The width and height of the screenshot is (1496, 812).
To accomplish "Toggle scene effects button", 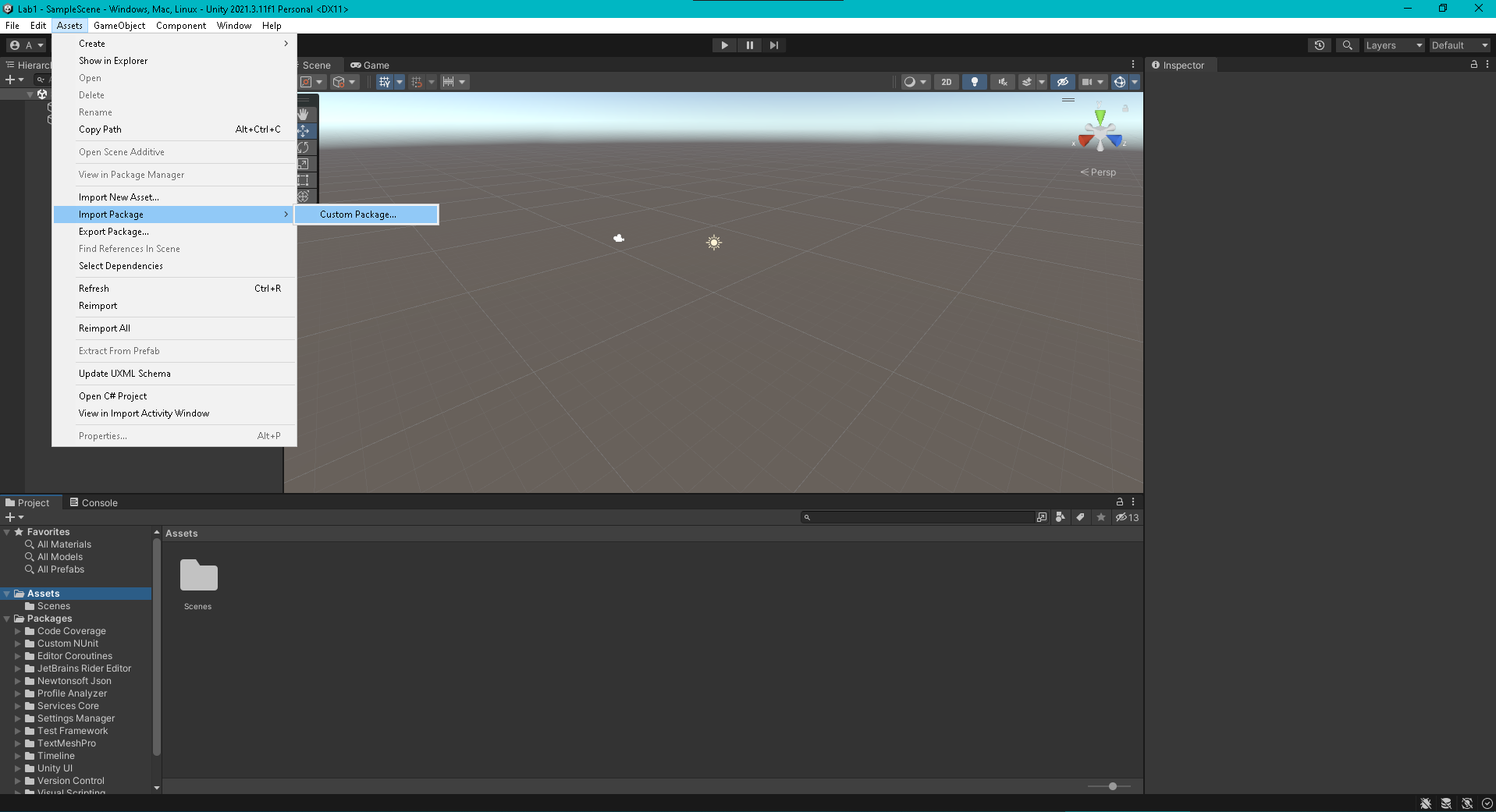I will pos(1027,82).
